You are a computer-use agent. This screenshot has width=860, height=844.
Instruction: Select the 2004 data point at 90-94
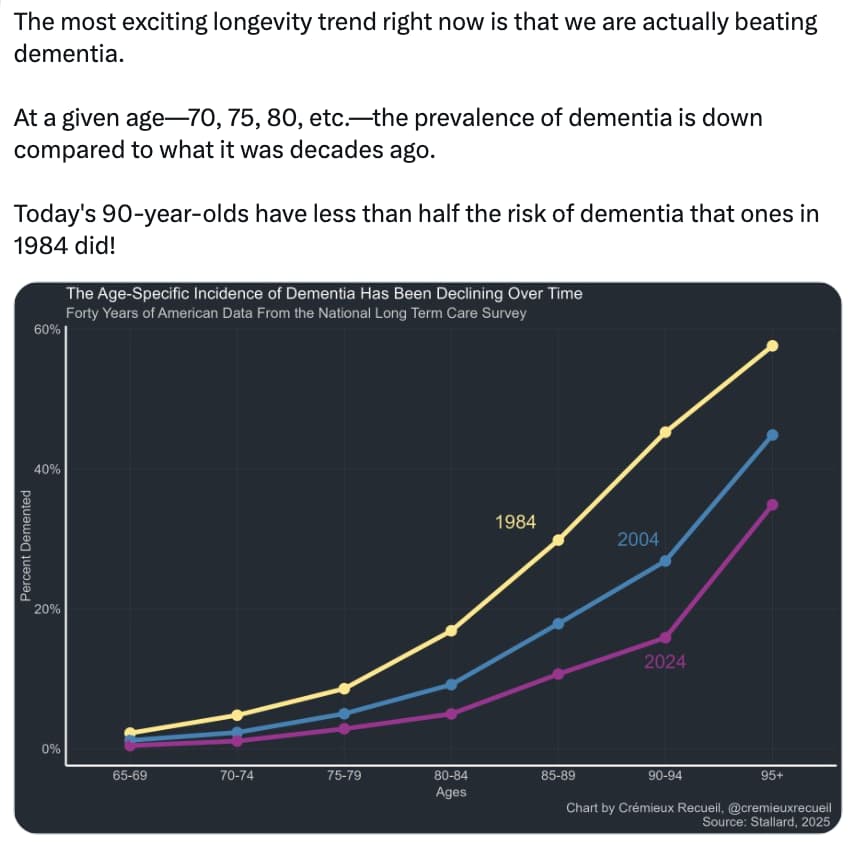(x=665, y=562)
